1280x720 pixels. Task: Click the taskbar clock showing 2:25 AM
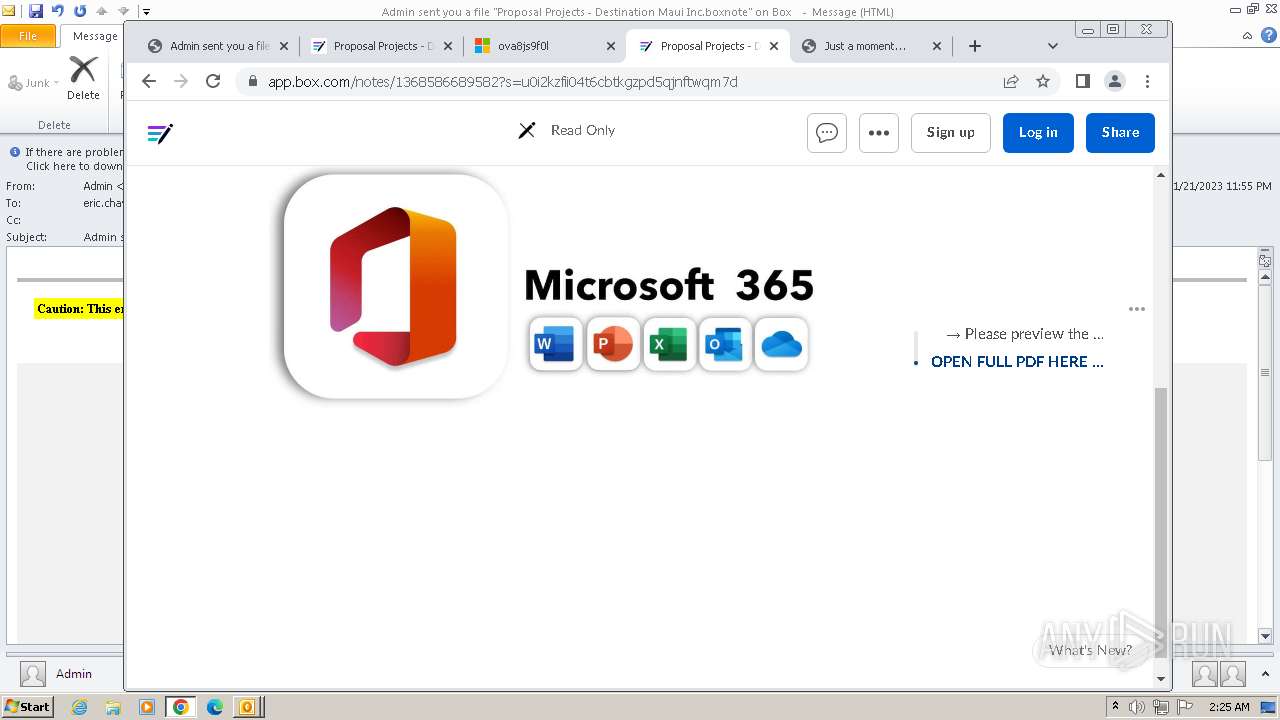tap(1229, 707)
